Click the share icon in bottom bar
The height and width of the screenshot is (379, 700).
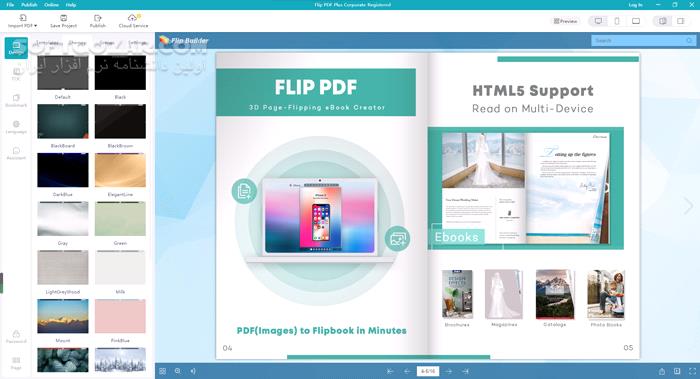(662, 371)
